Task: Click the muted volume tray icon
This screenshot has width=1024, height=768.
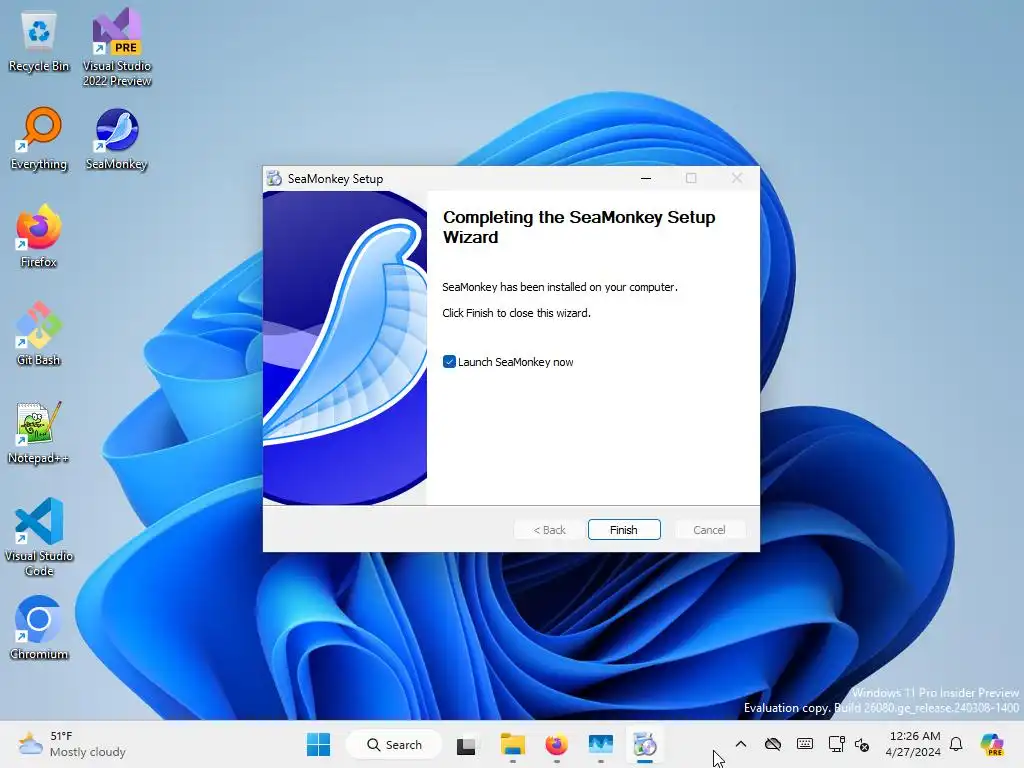Action: pos(862,744)
